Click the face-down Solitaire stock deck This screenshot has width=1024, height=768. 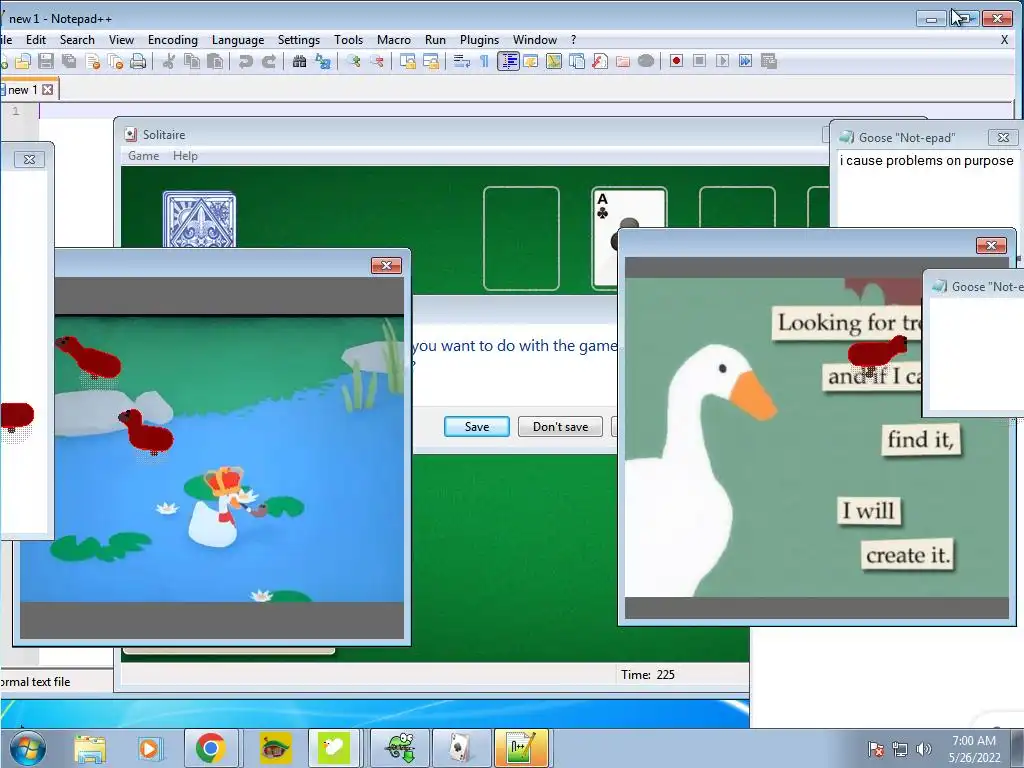click(x=199, y=219)
